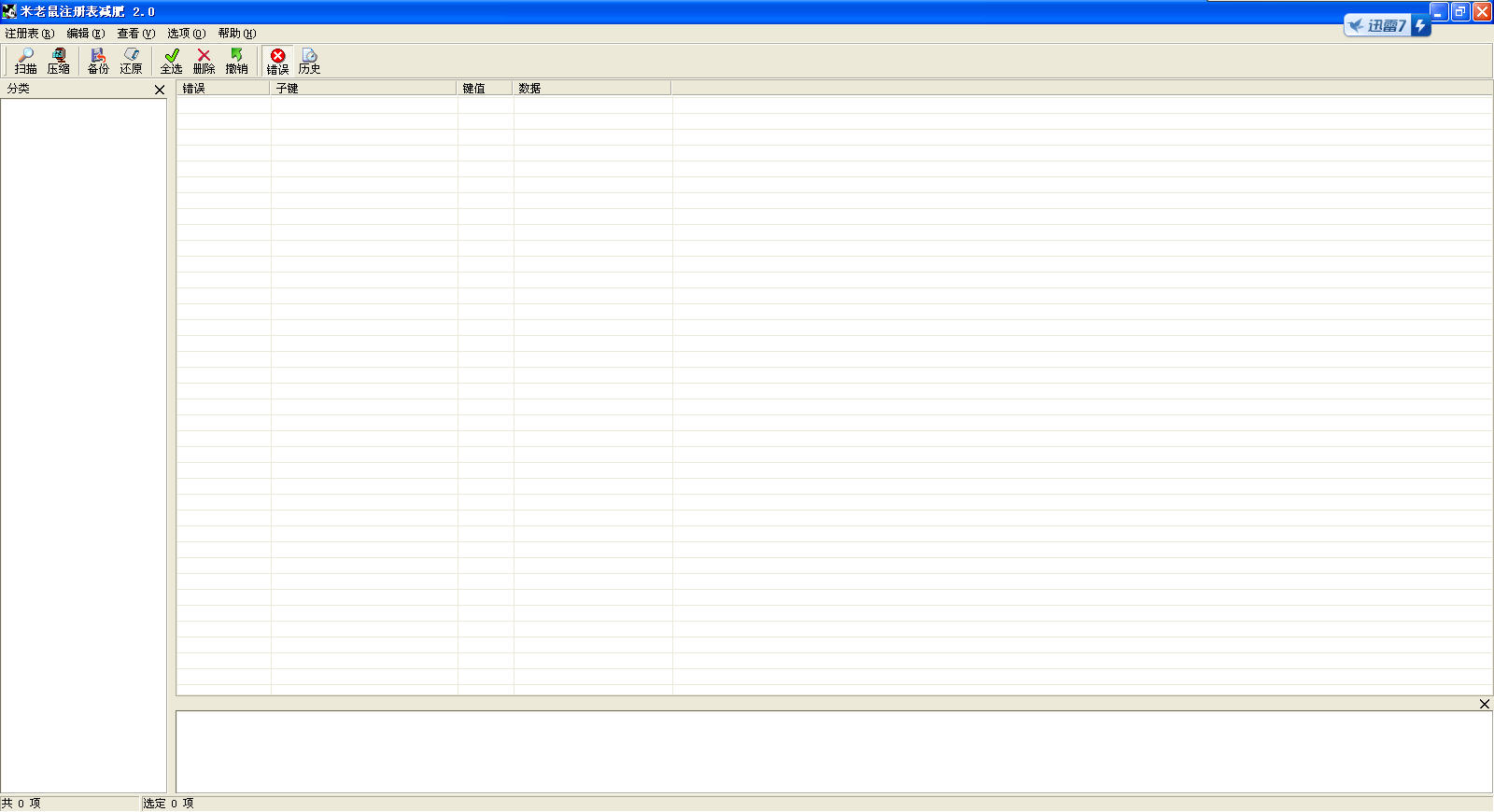Open the 编辑(E) menu
1494x812 pixels.
click(x=86, y=34)
